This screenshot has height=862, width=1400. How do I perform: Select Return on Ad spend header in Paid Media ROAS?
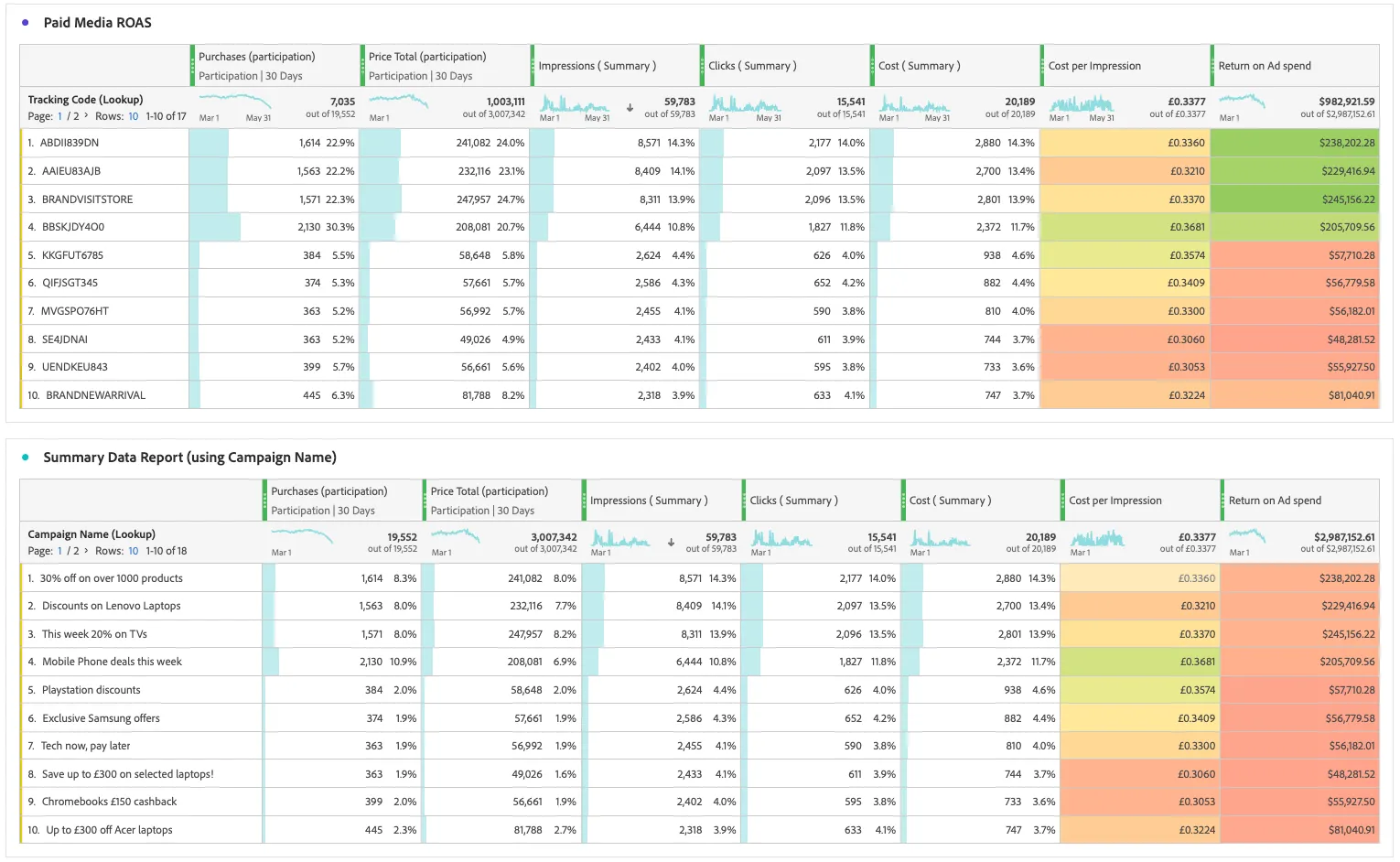pyautogui.click(x=1295, y=66)
